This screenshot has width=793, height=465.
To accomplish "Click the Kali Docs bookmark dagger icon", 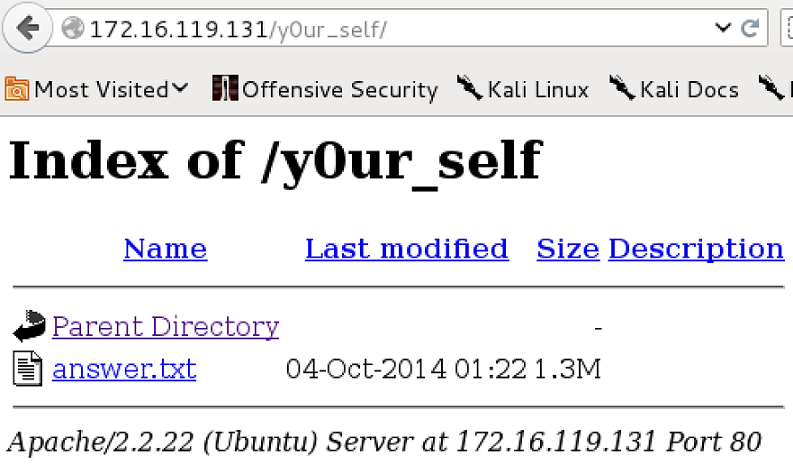I will click(622, 88).
